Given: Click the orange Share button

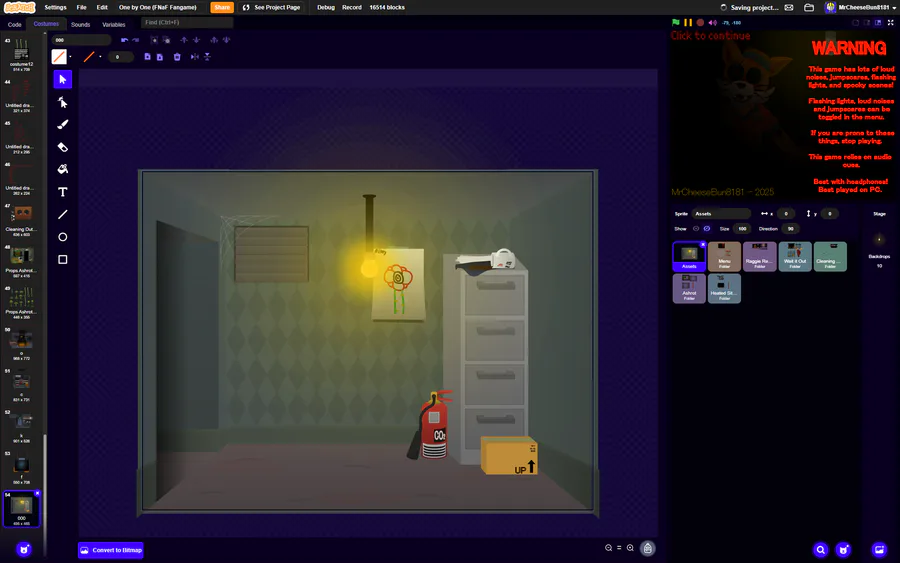Looking at the screenshot, I should 222,7.
